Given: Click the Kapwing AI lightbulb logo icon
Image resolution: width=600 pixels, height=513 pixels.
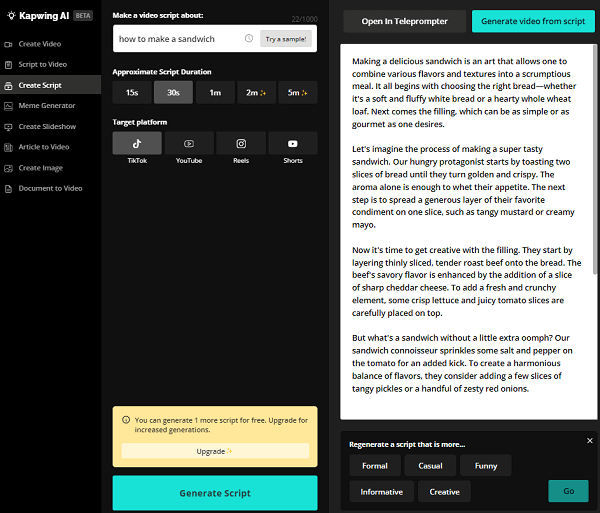Looking at the screenshot, I should [x=11, y=16].
